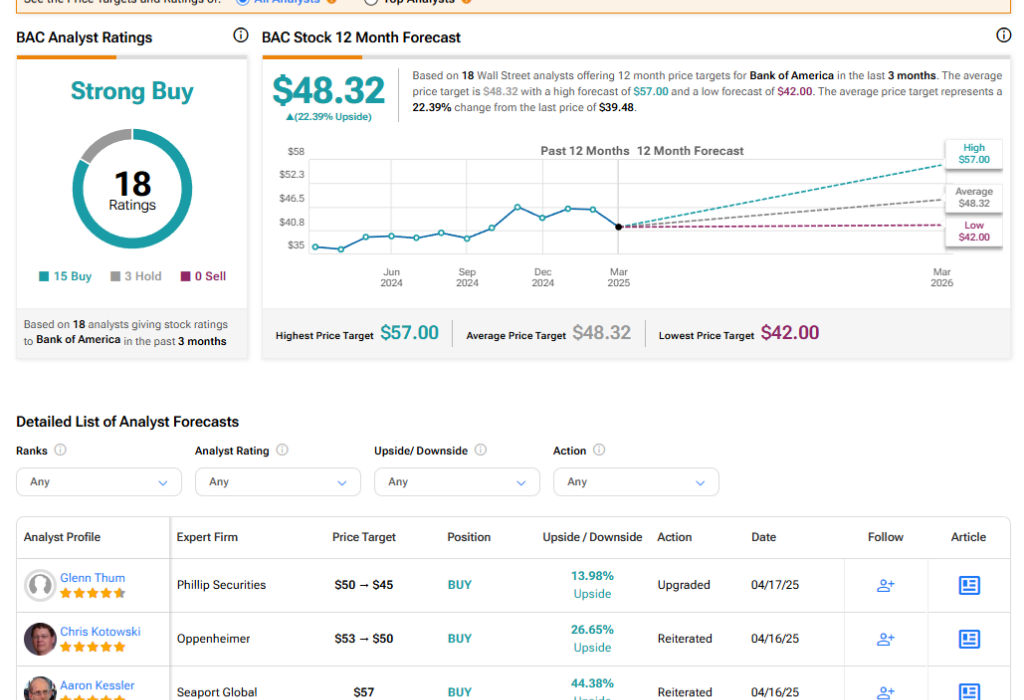Expand the Analyst Rating dropdown
1024x700 pixels.
278,482
